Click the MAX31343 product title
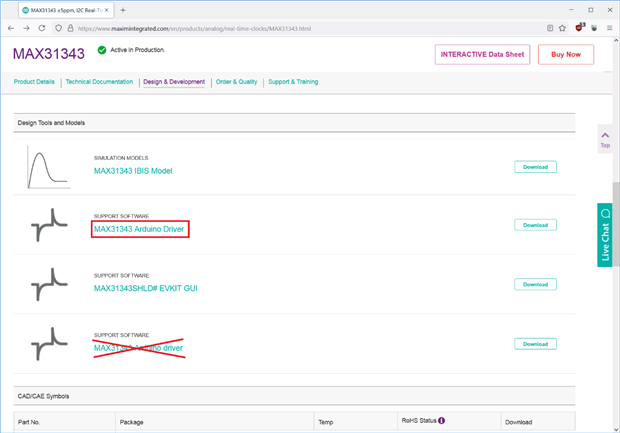This screenshot has height=433, width=620. point(49,54)
